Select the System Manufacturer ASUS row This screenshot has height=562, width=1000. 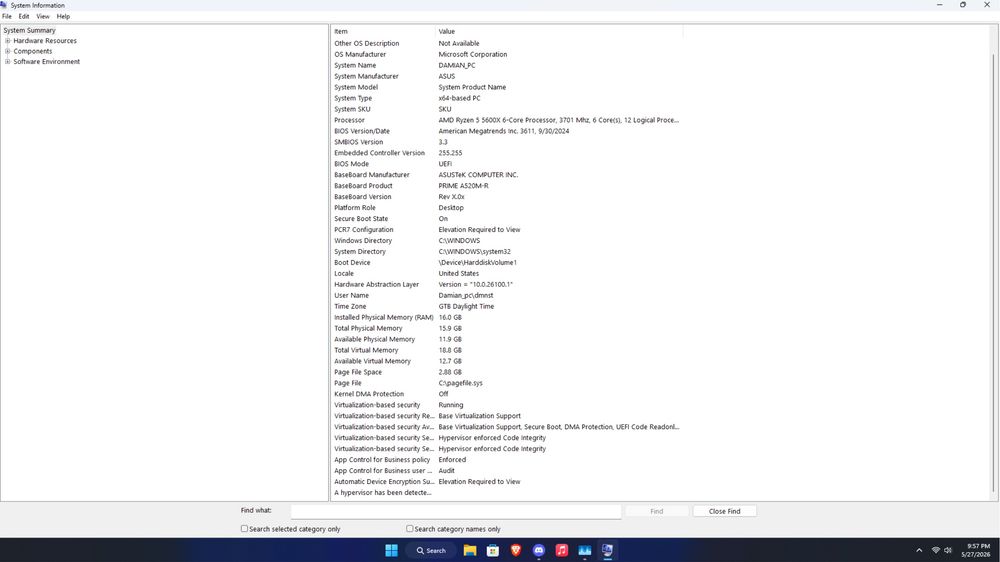tap(507, 76)
